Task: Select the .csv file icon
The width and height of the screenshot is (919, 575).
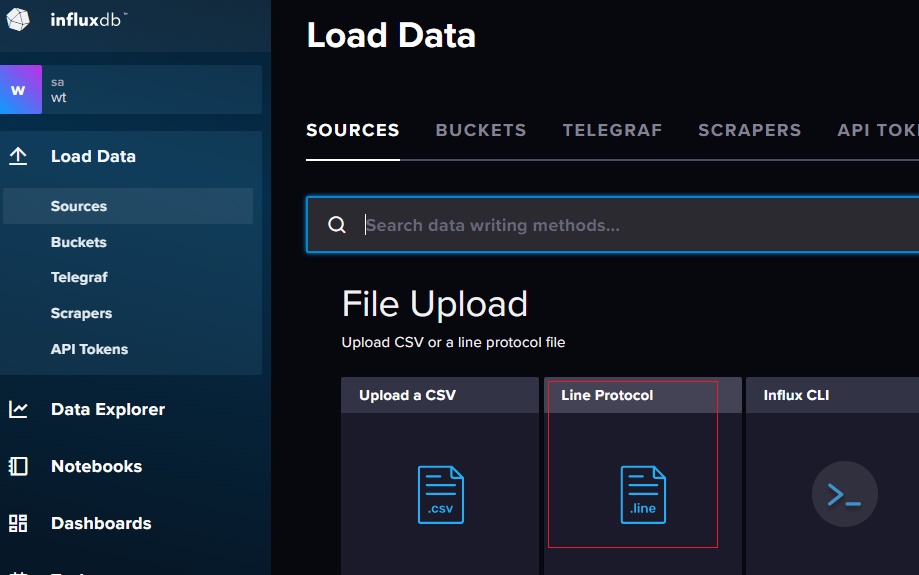Action: (441, 495)
